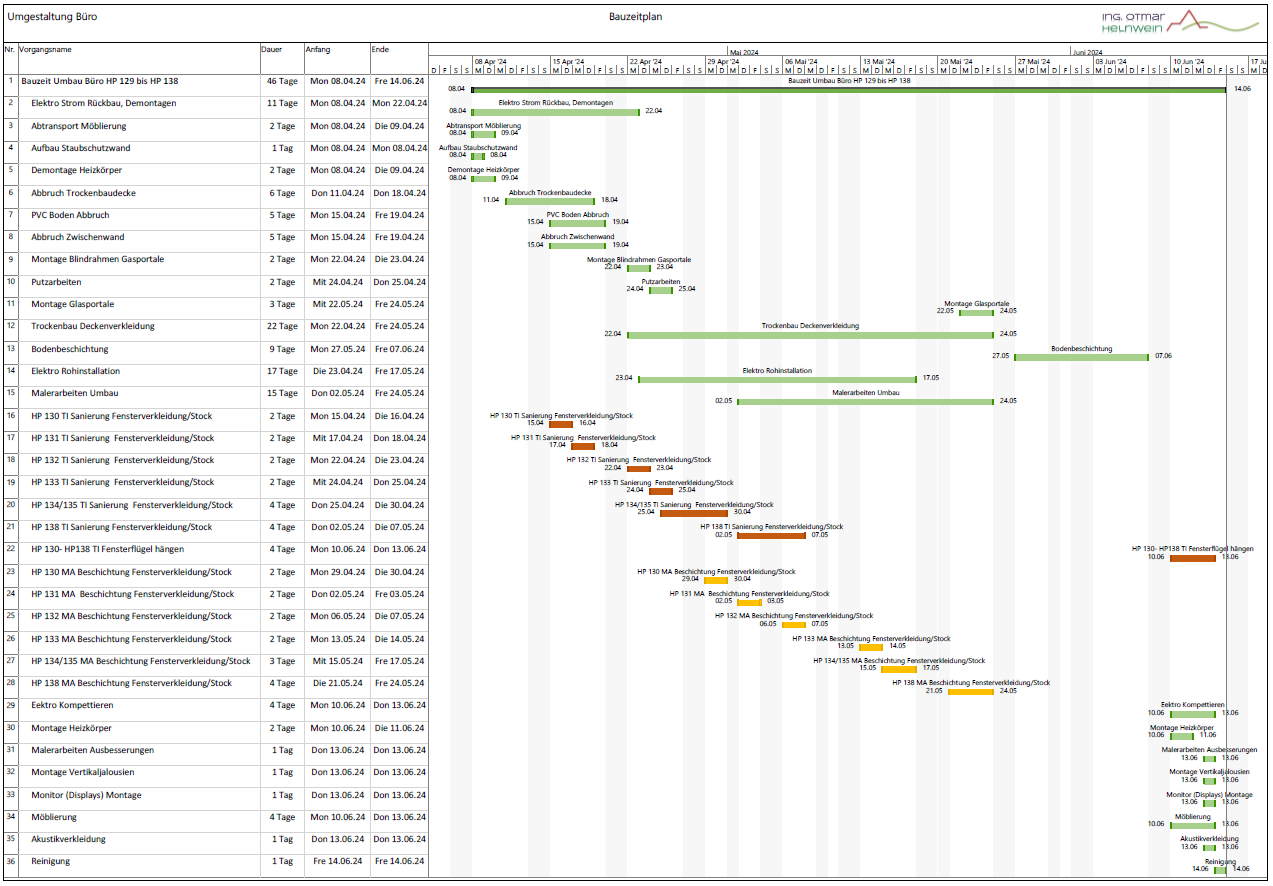Select the '6 Tage' duration cell

[x=284, y=193]
